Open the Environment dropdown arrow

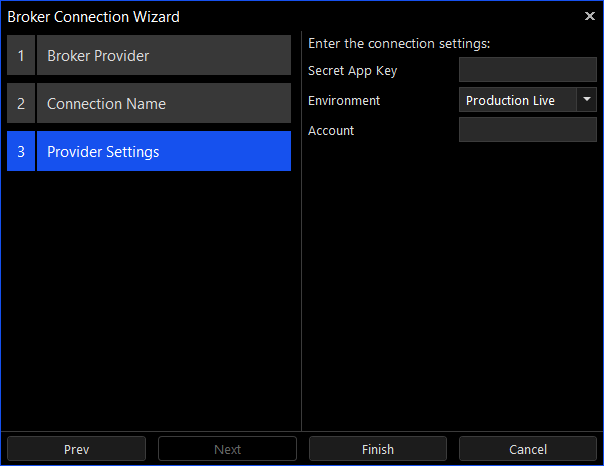tap(587, 100)
